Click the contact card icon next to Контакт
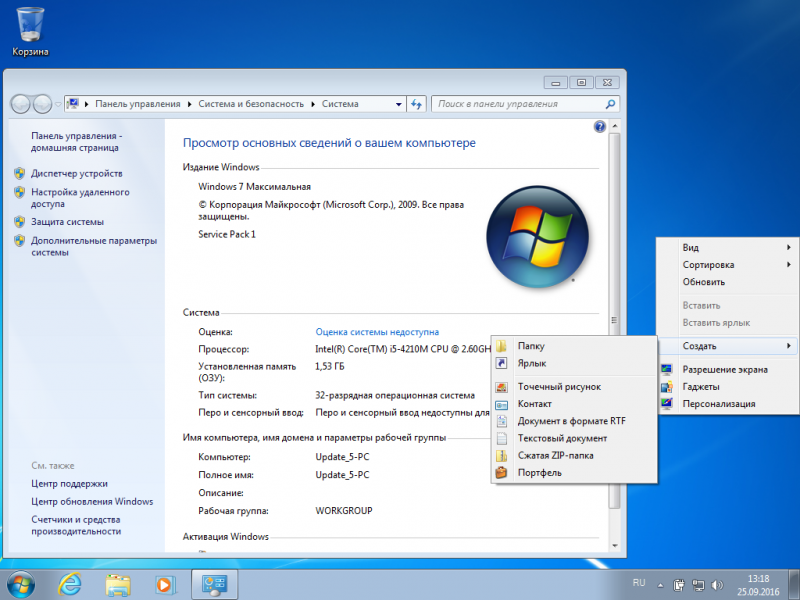The image size is (800, 600). click(502, 405)
